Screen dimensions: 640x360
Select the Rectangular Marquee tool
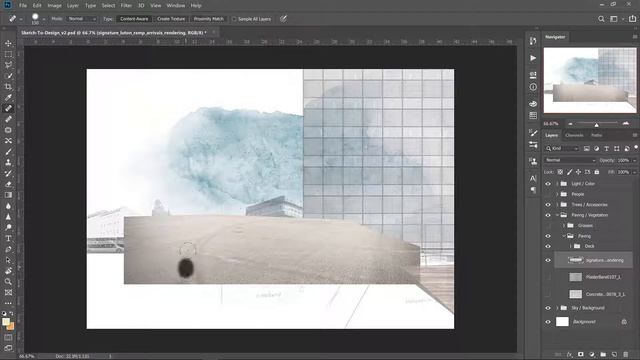click(x=8, y=54)
